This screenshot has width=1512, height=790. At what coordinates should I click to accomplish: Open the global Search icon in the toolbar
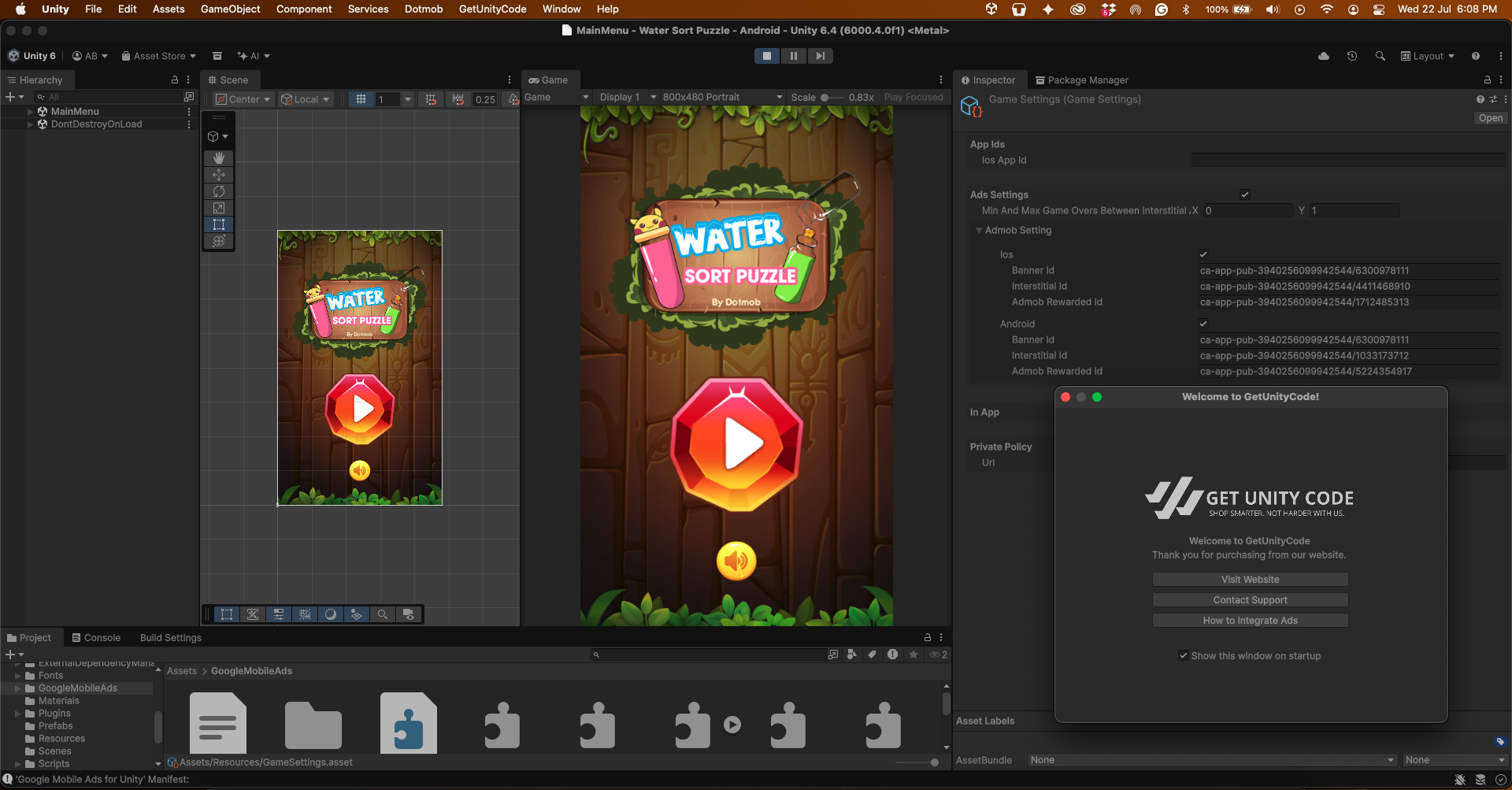click(1380, 56)
